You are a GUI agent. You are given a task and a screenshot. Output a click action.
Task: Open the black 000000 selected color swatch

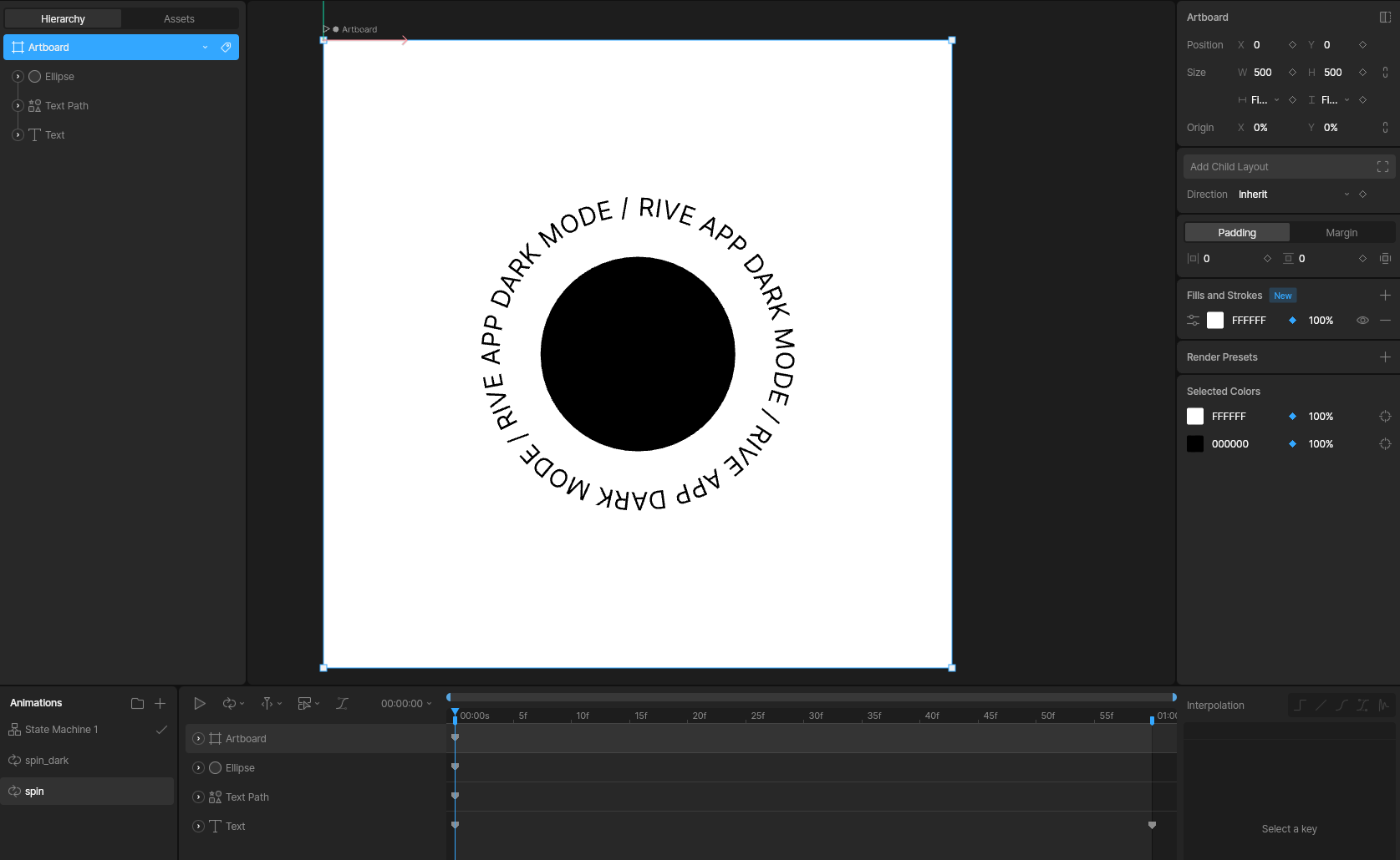pyautogui.click(x=1195, y=444)
